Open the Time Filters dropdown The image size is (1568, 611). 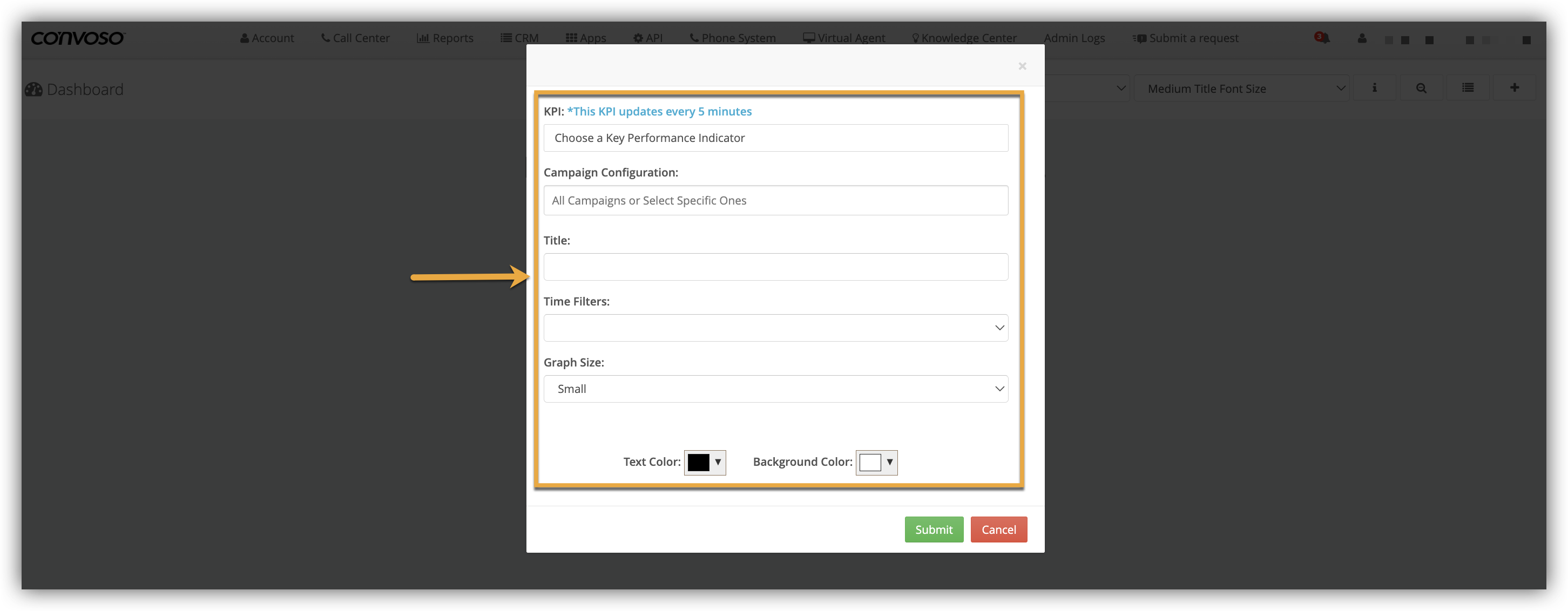(x=775, y=328)
